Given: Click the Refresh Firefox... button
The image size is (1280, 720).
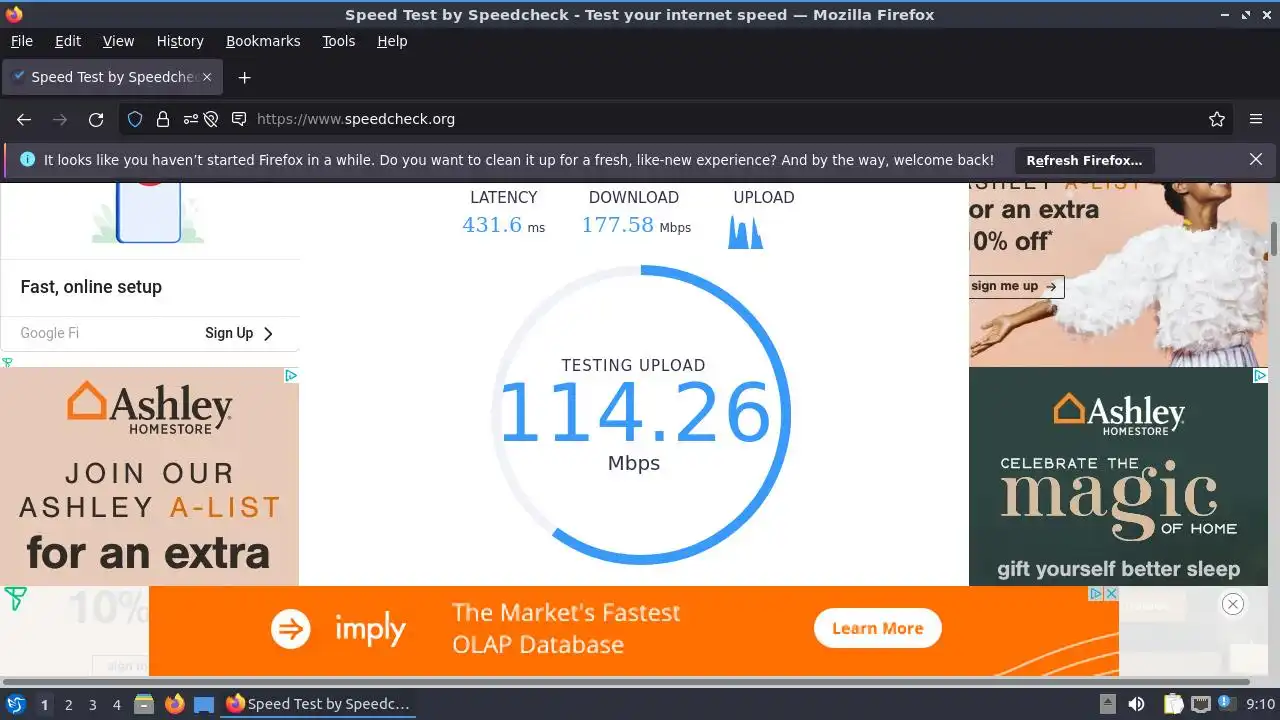Looking at the screenshot, I should [1084, 160].
